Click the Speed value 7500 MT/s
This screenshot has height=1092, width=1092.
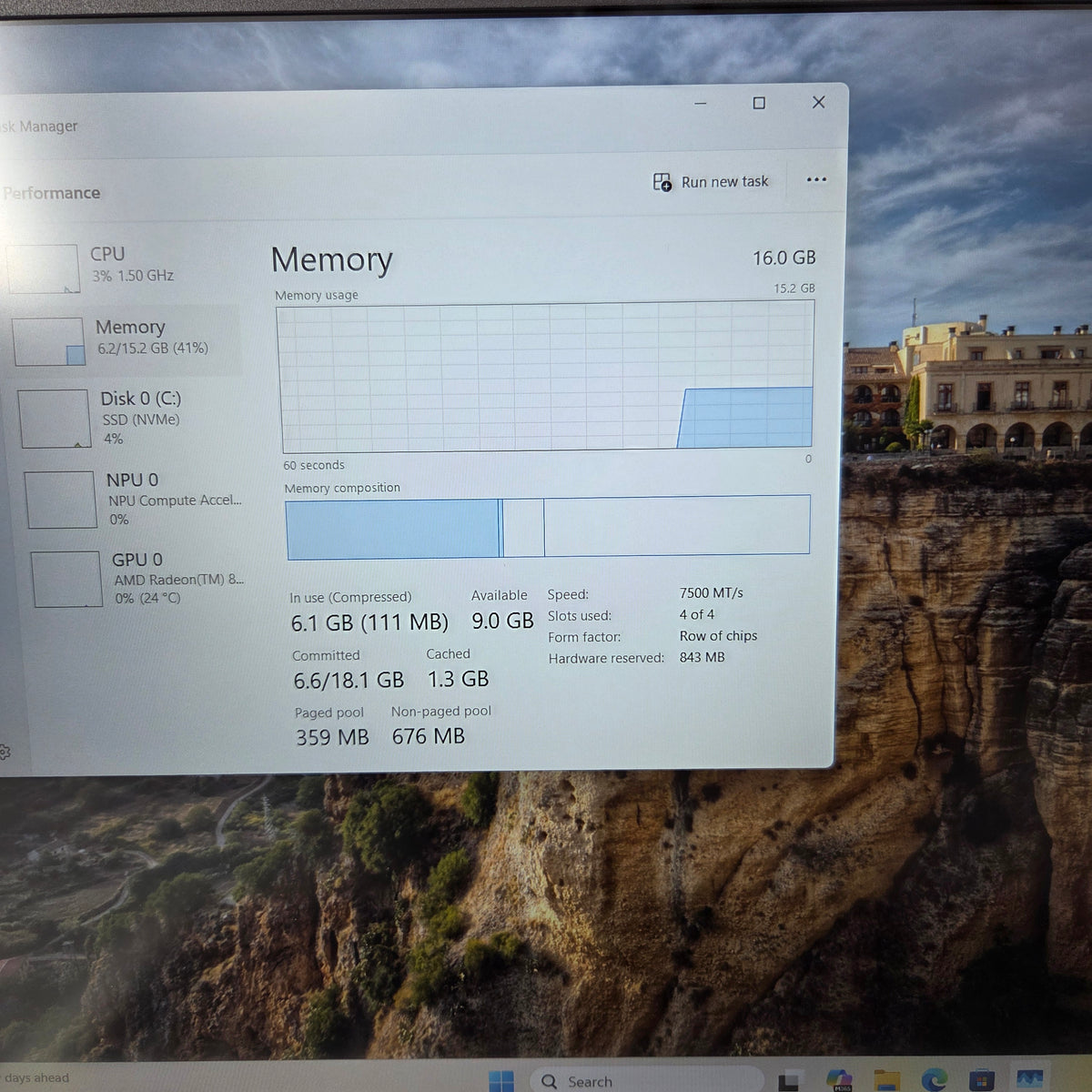tap(712, 593)
